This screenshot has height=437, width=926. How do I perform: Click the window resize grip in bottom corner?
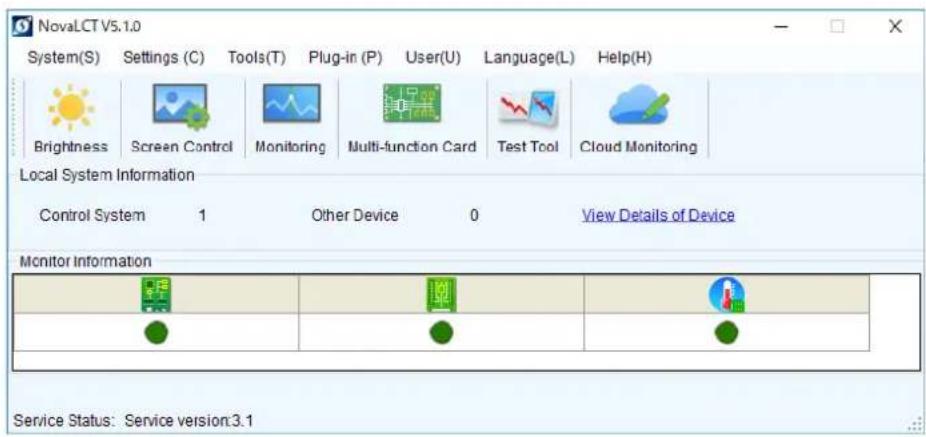click(917, 424)
